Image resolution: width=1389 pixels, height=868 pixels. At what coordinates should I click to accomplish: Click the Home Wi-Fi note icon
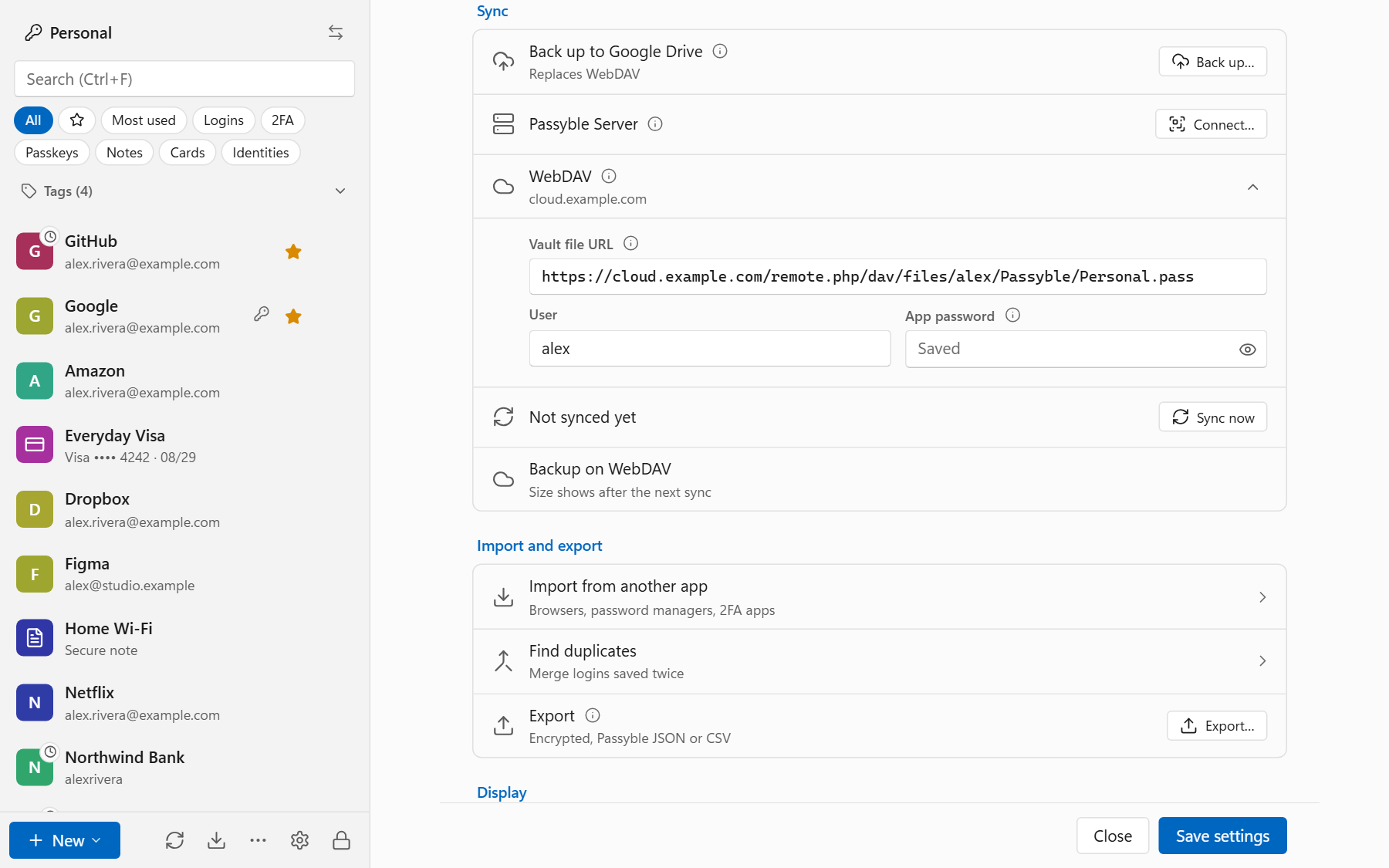35,638
